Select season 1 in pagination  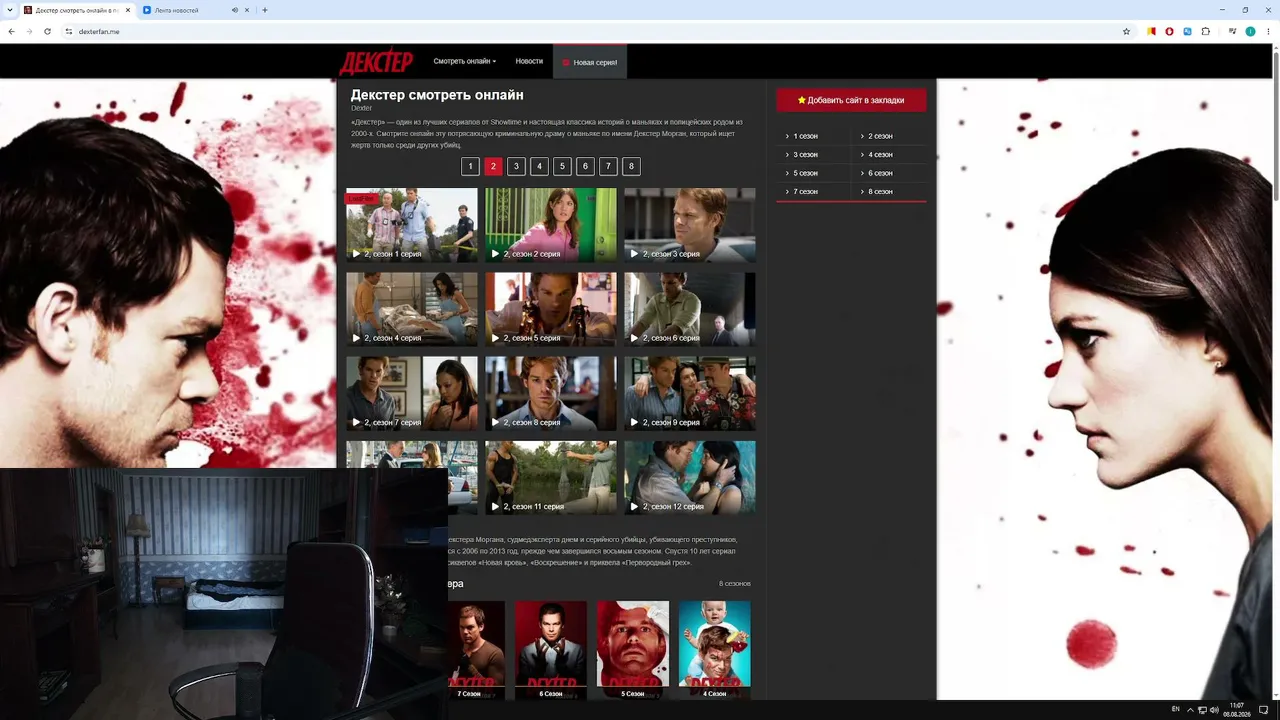pos(470,166)
